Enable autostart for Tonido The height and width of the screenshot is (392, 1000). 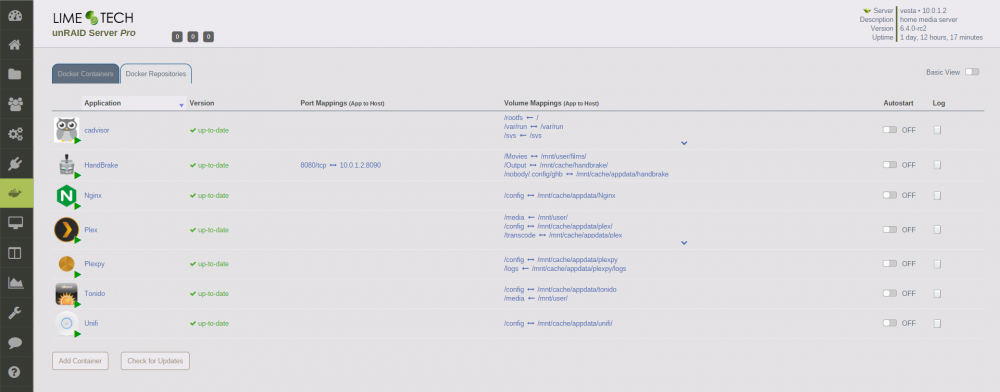click(x=890, y=293)
